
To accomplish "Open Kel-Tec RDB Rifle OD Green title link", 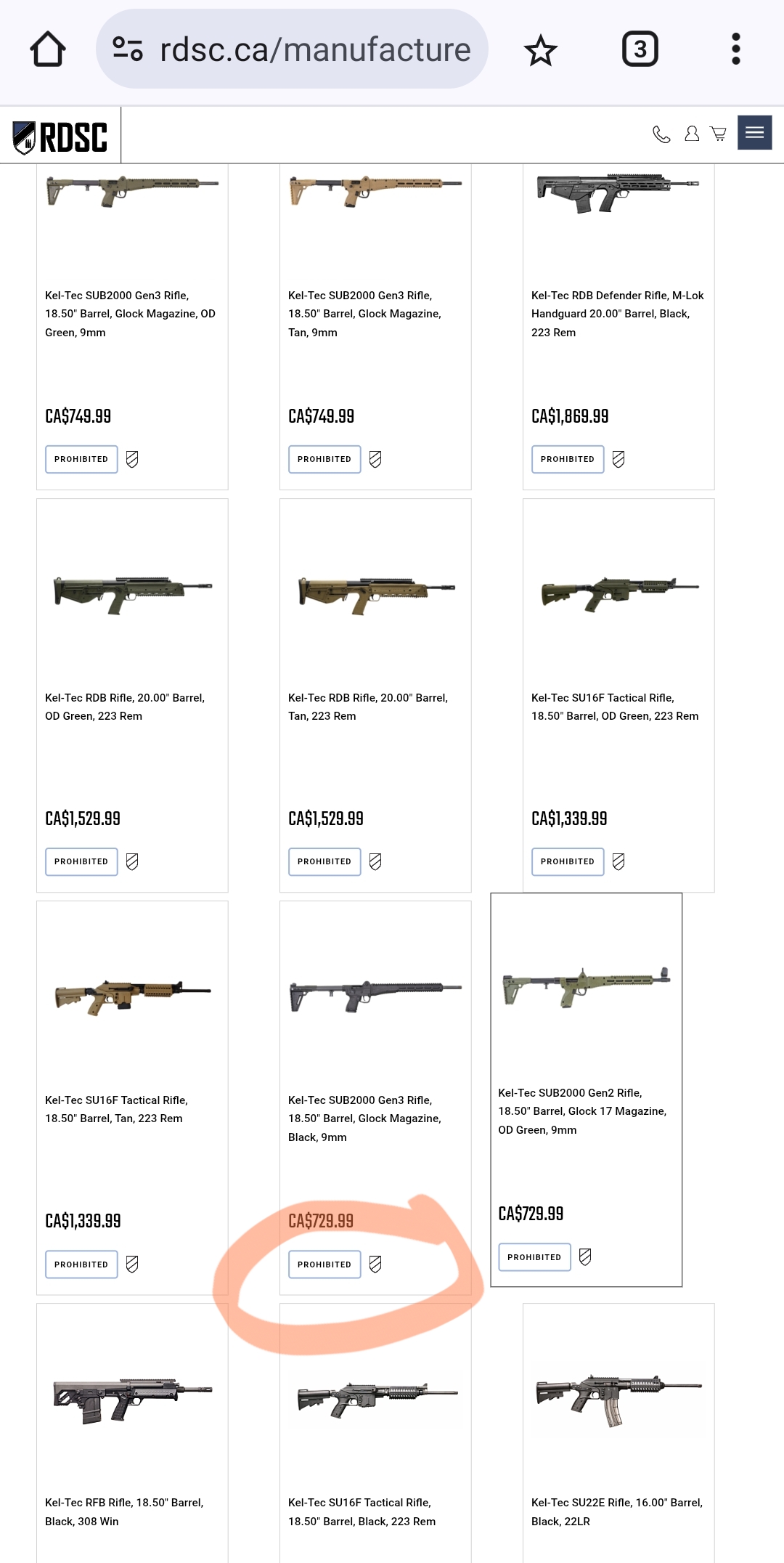I will (x=125, y=707).
